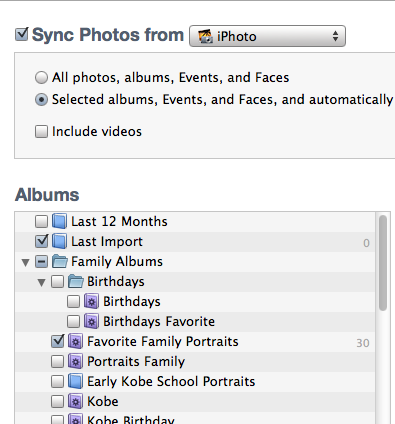Viewport: 395px width, 424px height.
Task: Click the Family Albums folder icon
Action: click(x=60, y=261)
